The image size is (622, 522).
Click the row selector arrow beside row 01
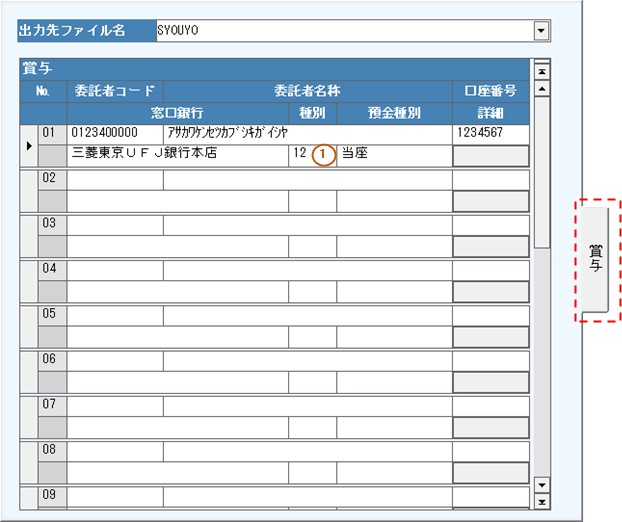27,144
